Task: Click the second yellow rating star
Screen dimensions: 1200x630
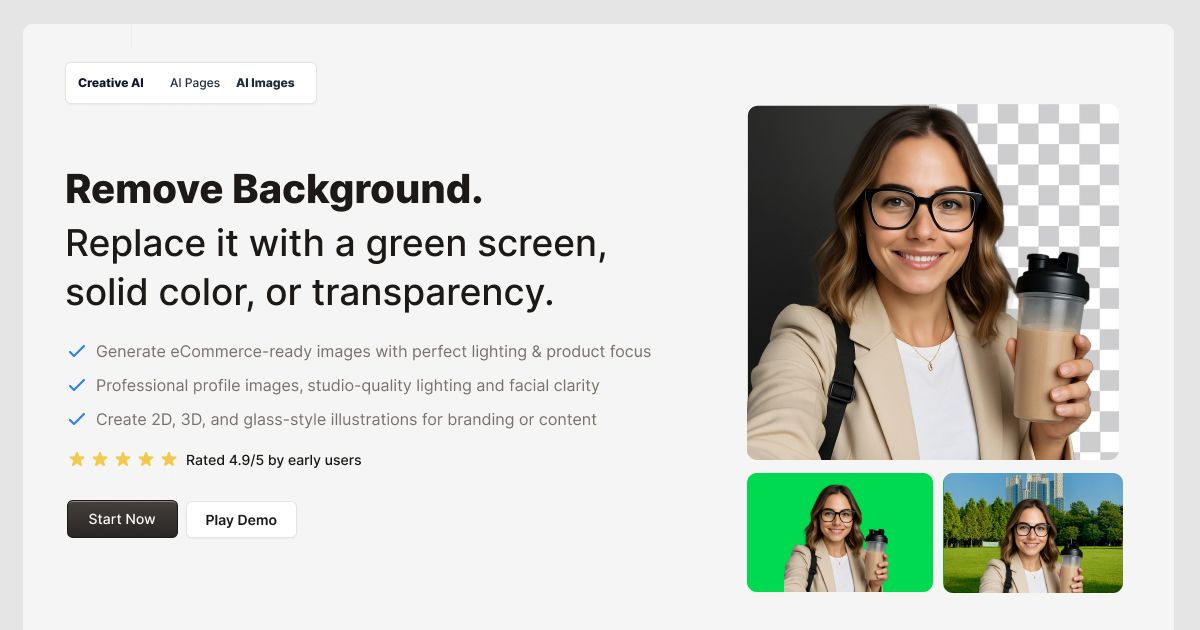Action: [100, 460]
